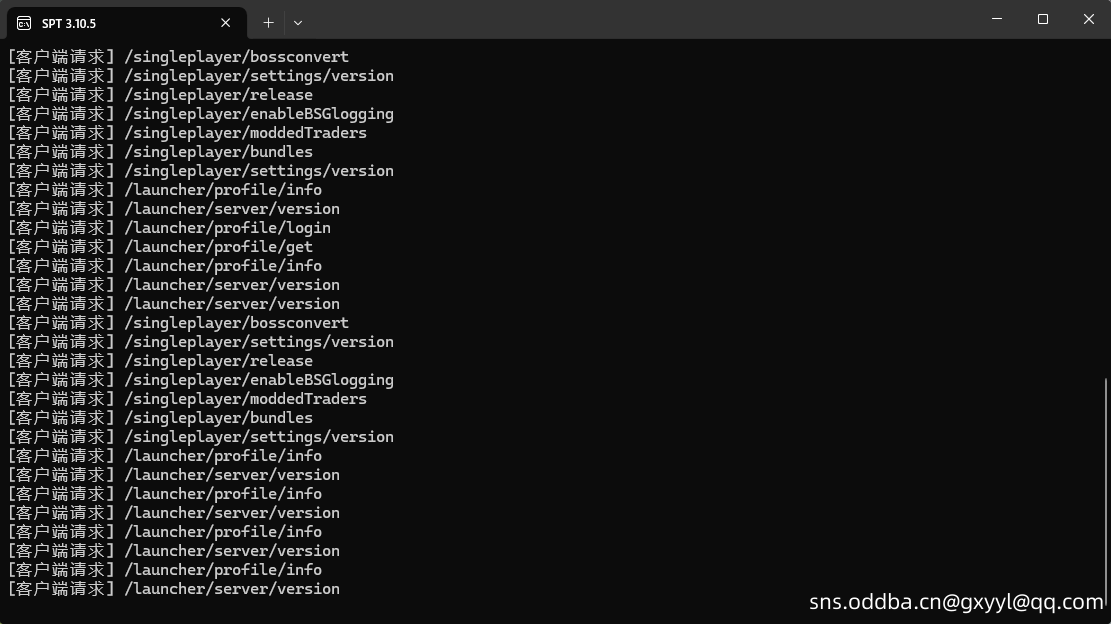The image size is (1111, 624).
Task: Click the sns.oddba.cn watermark text
Action: 956,602
